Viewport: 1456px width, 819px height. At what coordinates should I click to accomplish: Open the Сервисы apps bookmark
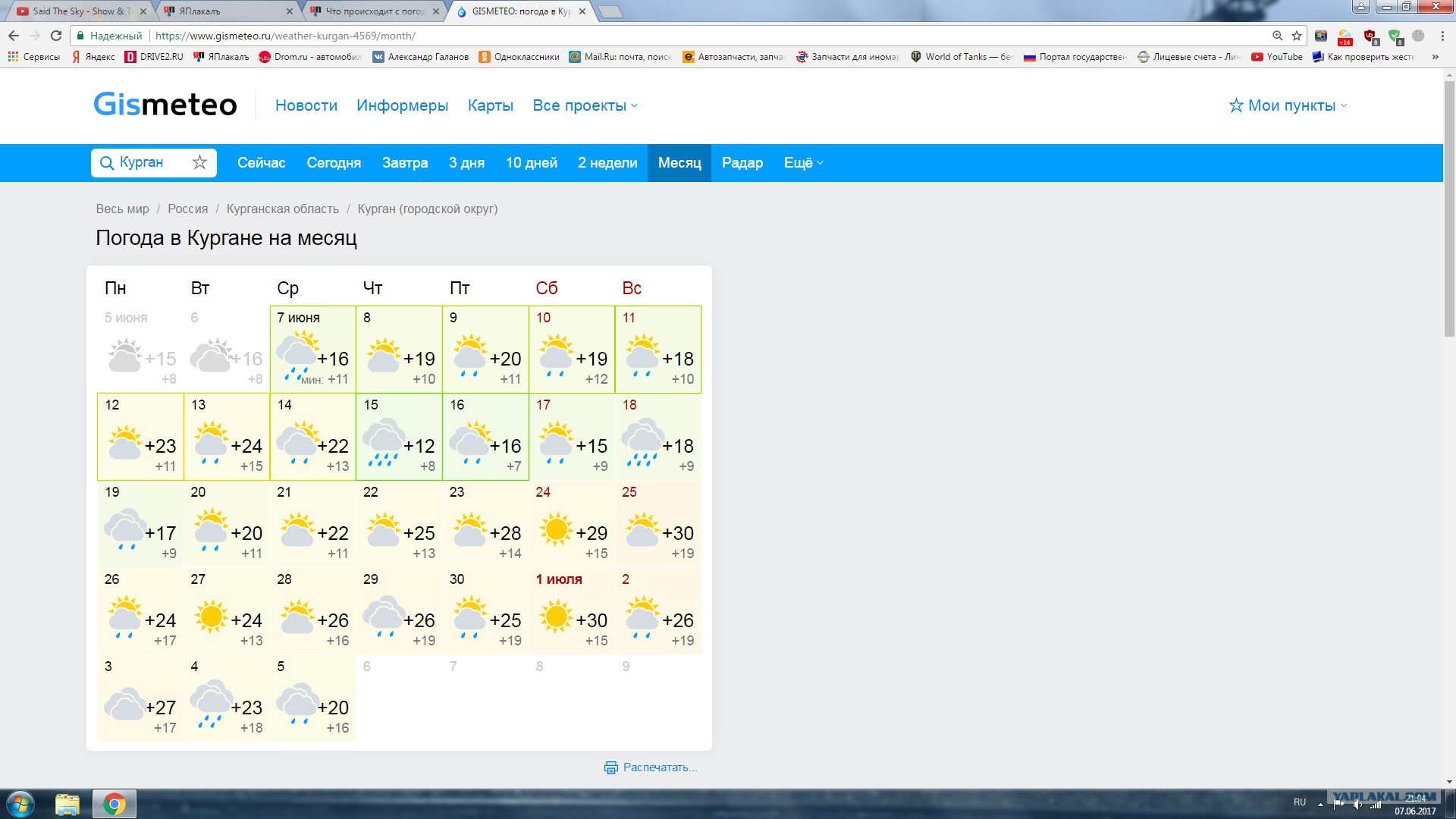(x=33, y=57)
